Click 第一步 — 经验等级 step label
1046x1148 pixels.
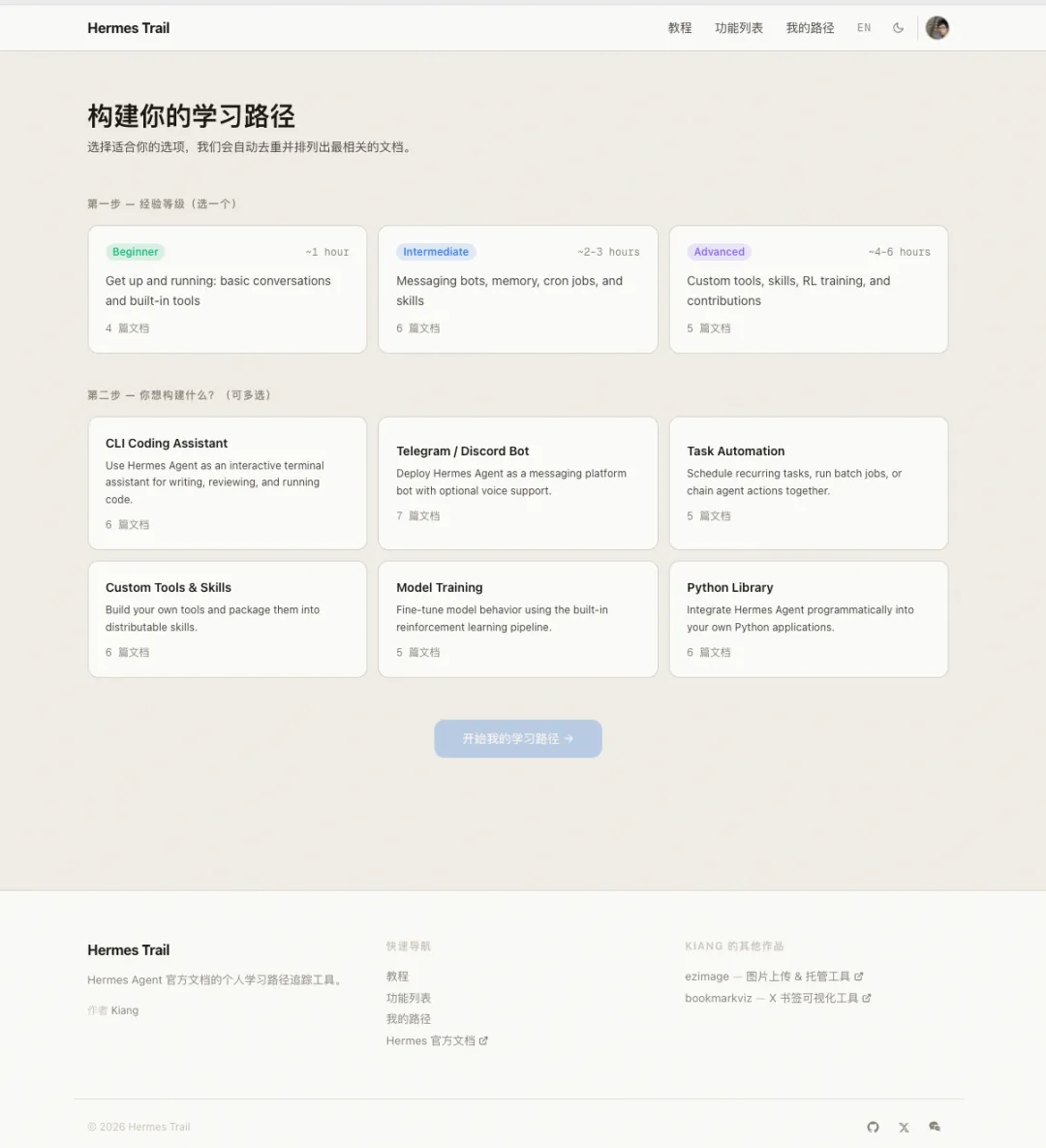pos(162,203)
